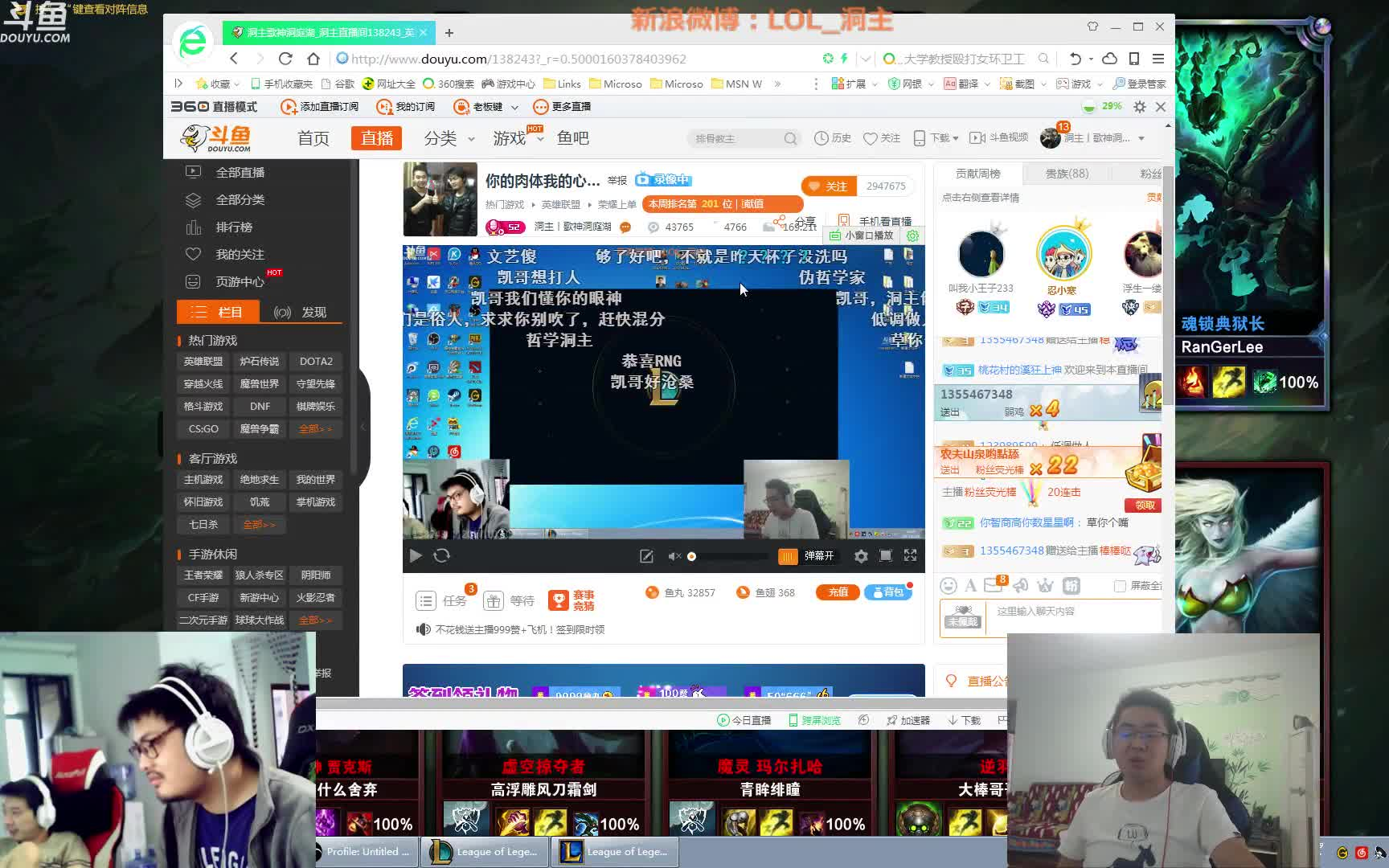Image resolution: width=1389 pixels, height=868 pixels.
Task: Click the 充值 recharge button
Action: click(x=838, y=592)
